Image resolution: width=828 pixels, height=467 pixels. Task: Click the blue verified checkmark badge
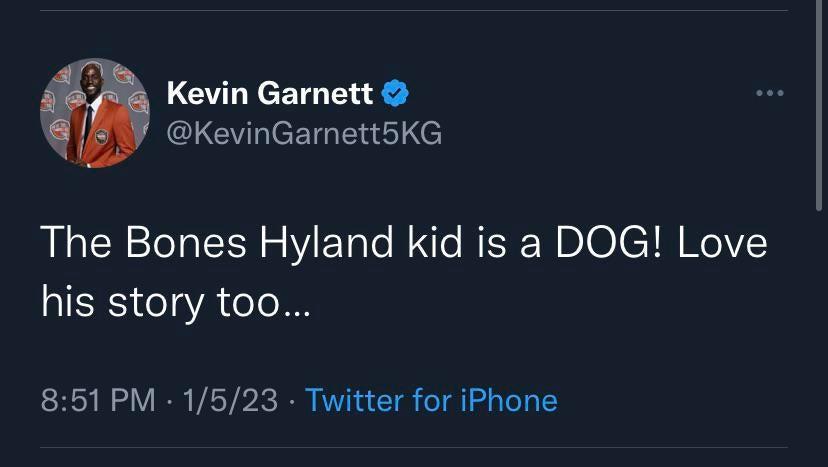click(x=396, y=94)
